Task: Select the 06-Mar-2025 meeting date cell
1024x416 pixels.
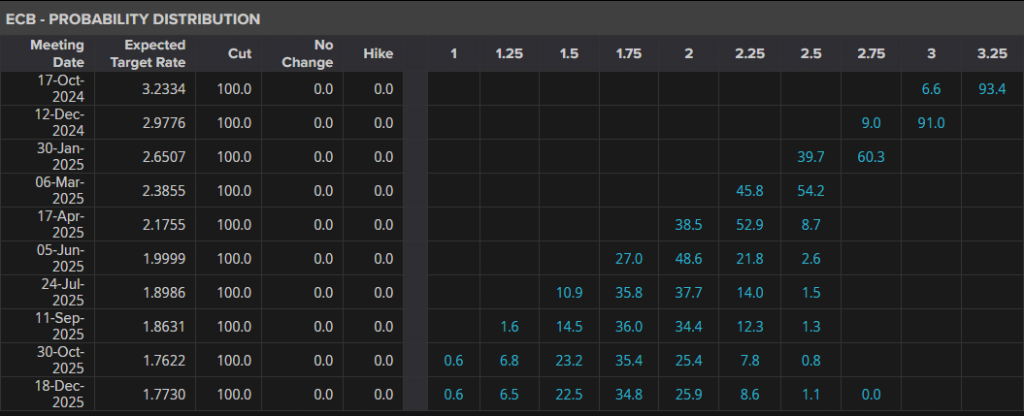Action: click(x=48, y=190)
